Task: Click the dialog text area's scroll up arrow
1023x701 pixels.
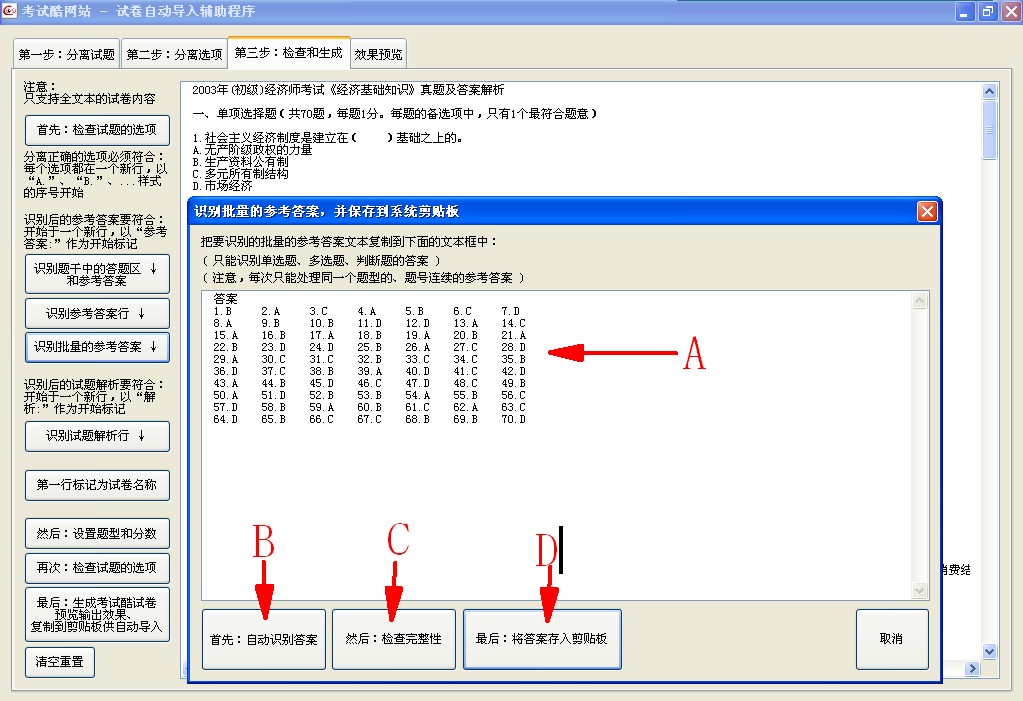Action: (x=921, y=300)
